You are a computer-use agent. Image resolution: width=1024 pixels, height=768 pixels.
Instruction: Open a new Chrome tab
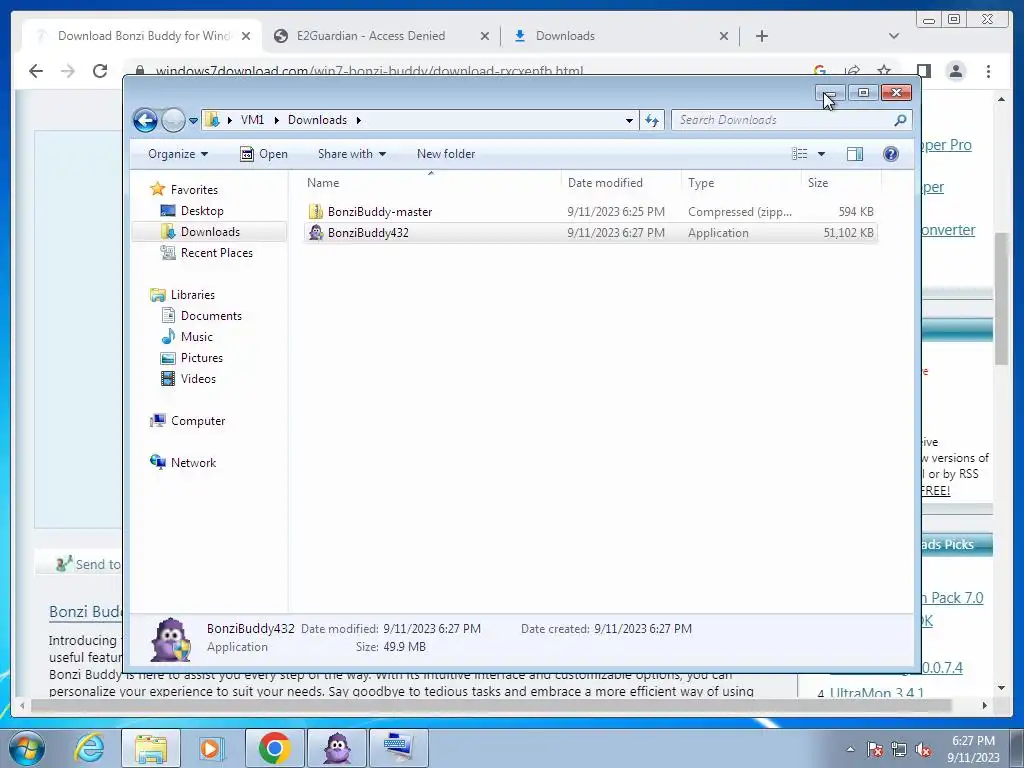761,36
